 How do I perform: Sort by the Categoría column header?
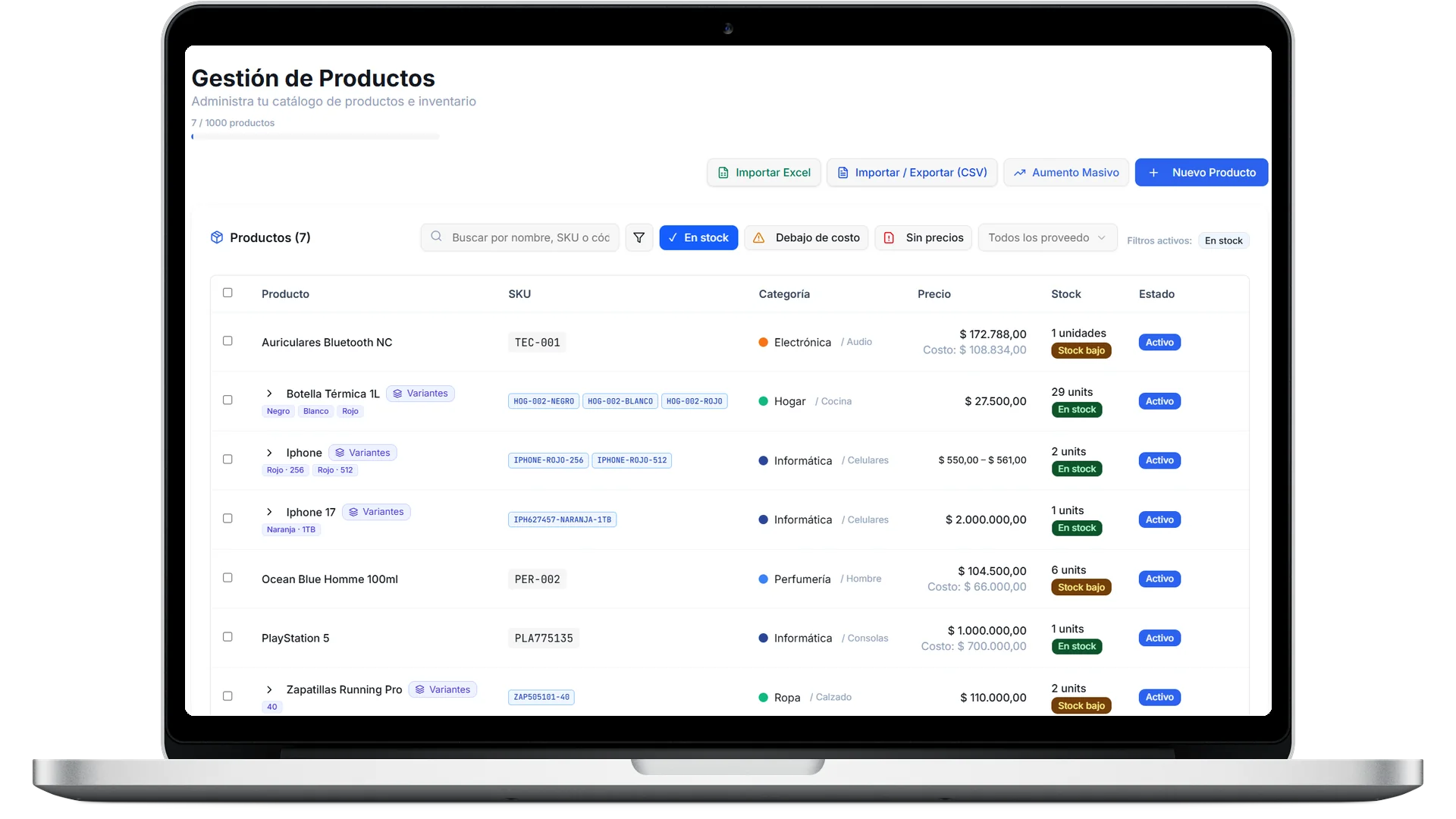pos(784,294)
